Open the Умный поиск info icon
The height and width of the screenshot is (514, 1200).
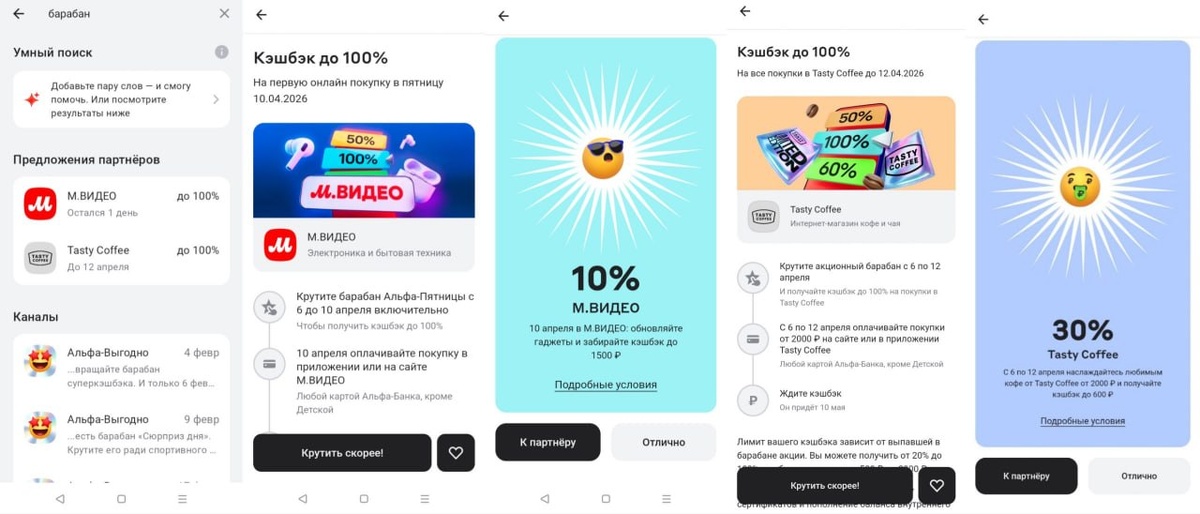pyautogui.click(x=221, y=52)
